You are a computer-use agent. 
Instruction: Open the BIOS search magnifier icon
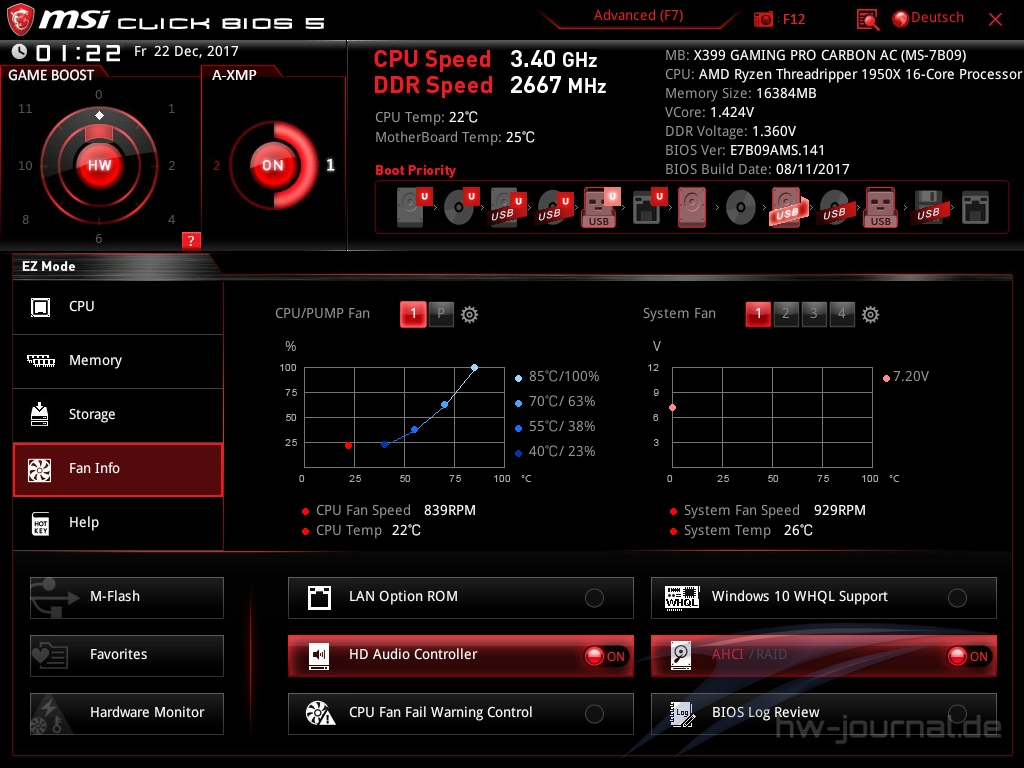tap(867, 20)
